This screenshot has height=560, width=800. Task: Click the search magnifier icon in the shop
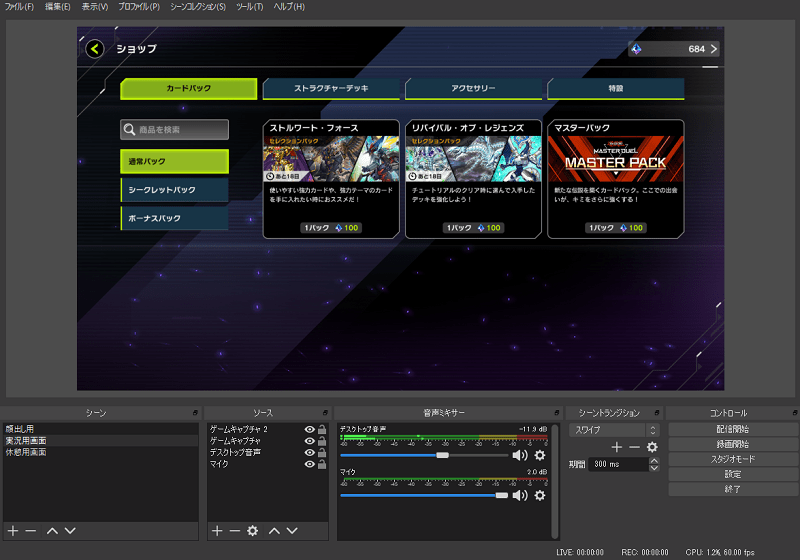(130, 130)
